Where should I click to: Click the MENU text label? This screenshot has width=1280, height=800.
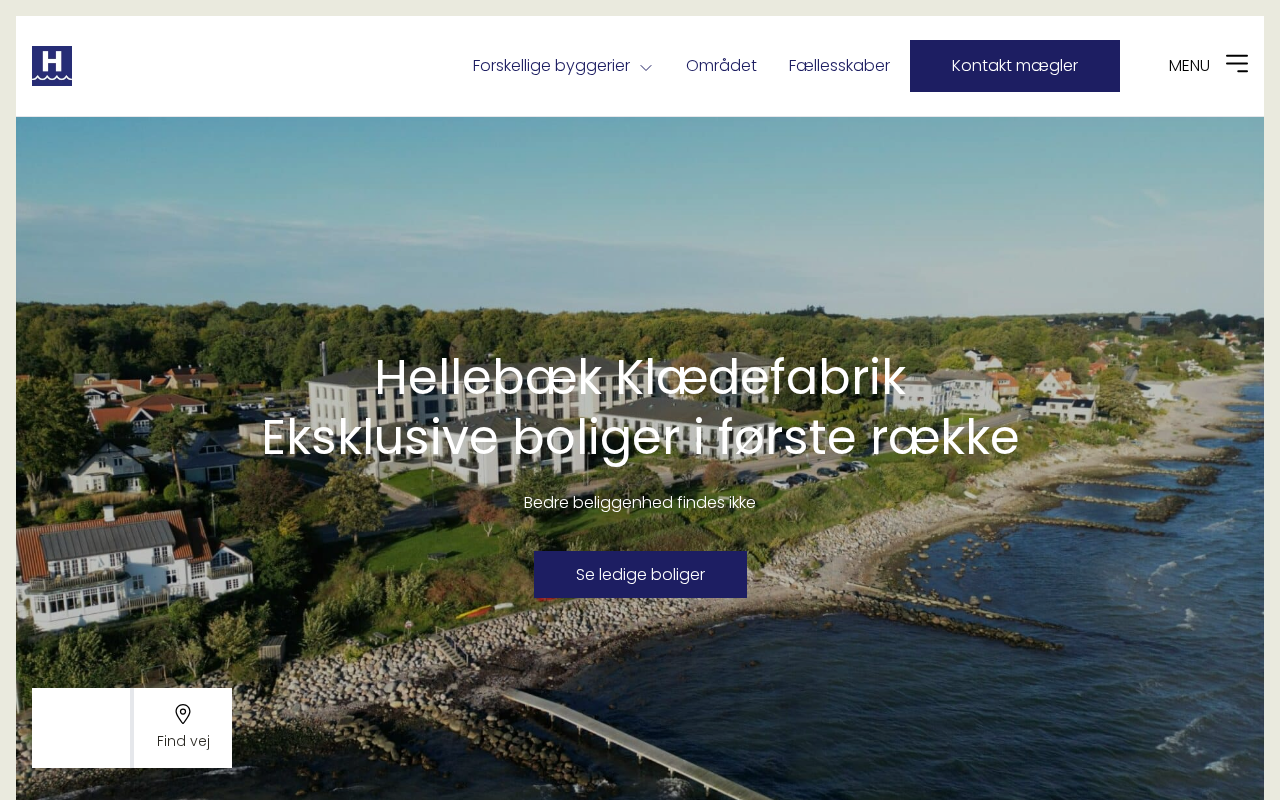click(x=1189, y=66)
